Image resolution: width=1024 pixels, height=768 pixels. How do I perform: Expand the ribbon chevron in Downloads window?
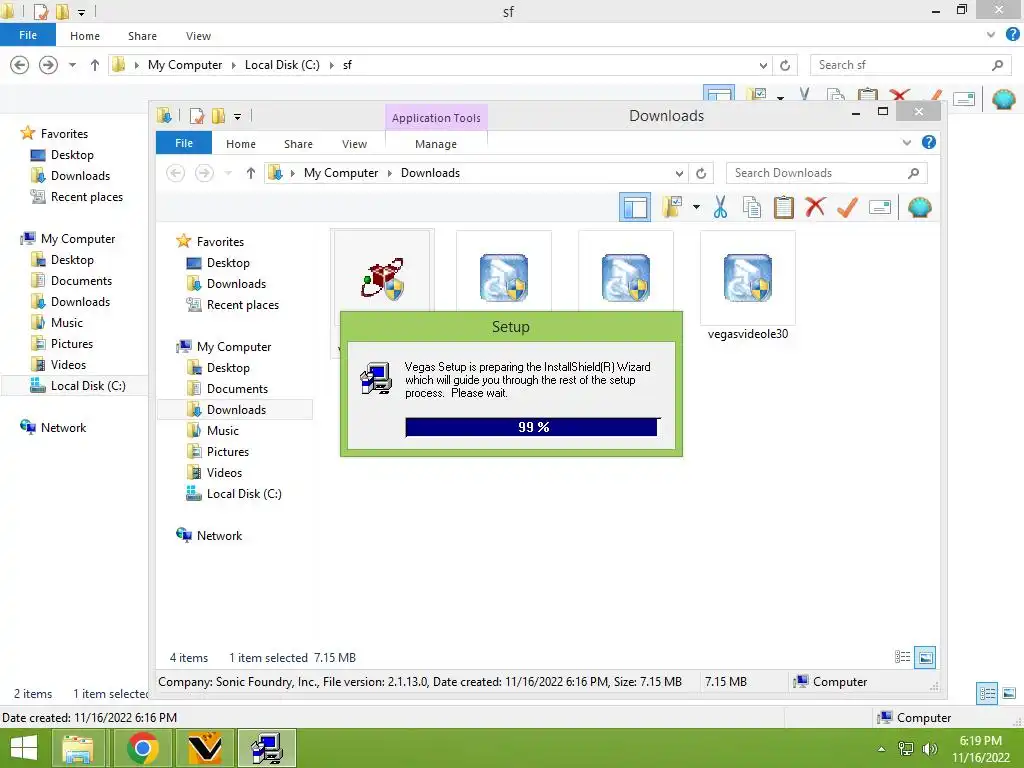coord(906,142)
